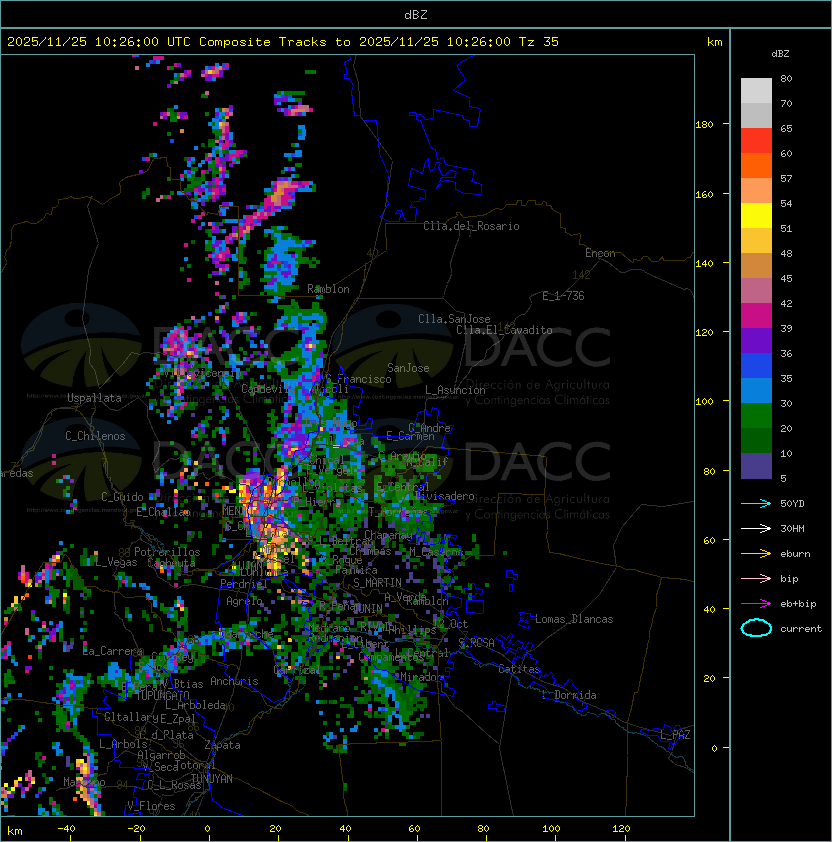This screenshot has height=842, width=832.
Task: Click the 'TUNUYAN' map label
Action: coord(212,779)
